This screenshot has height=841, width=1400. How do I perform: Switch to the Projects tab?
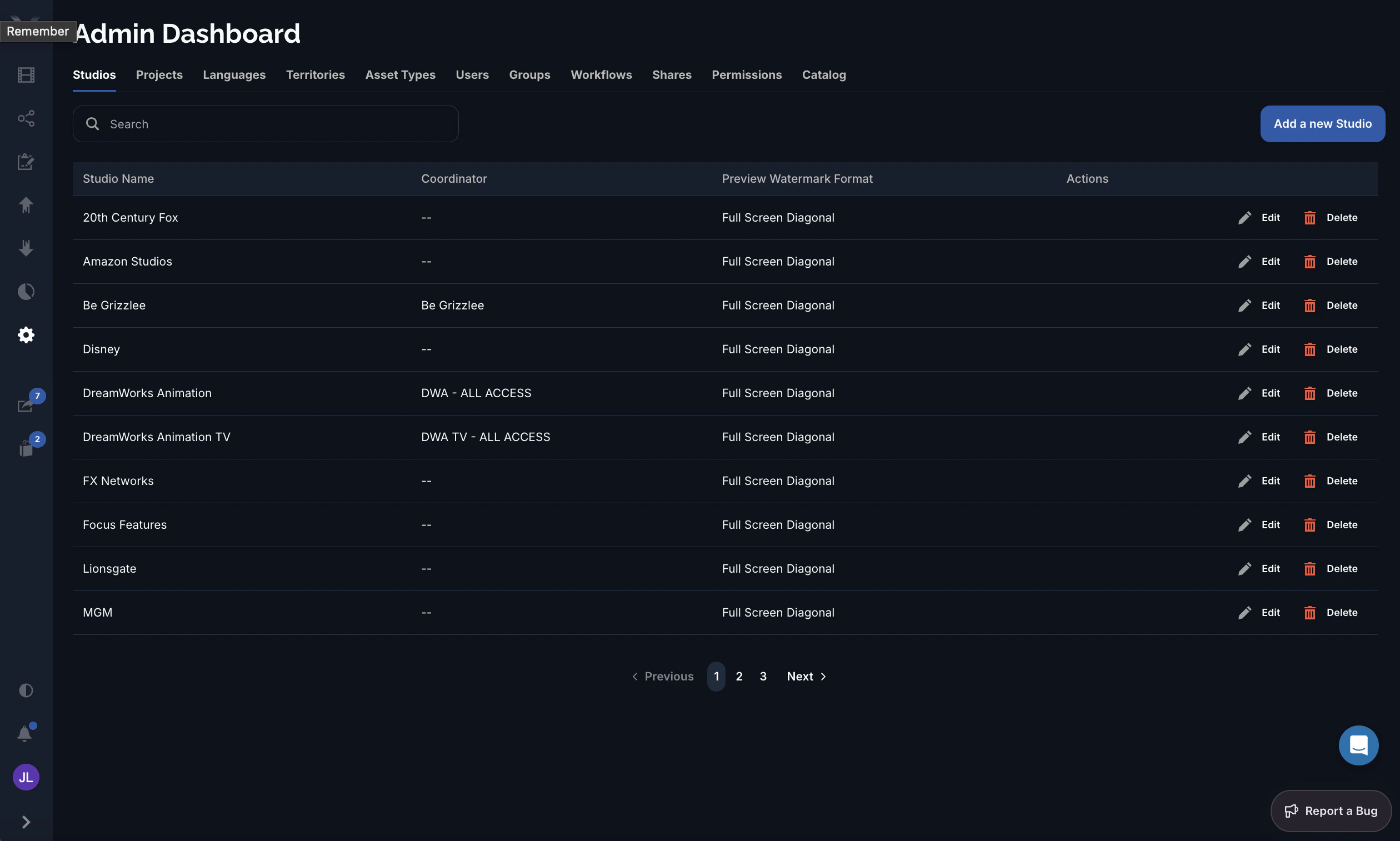point(159,75)
